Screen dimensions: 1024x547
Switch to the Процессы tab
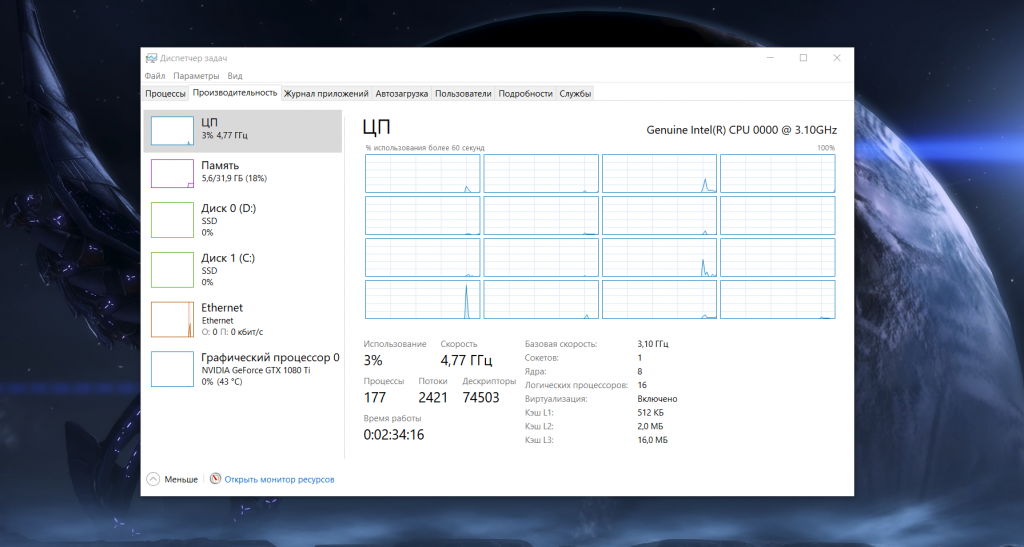click(165, 94)
